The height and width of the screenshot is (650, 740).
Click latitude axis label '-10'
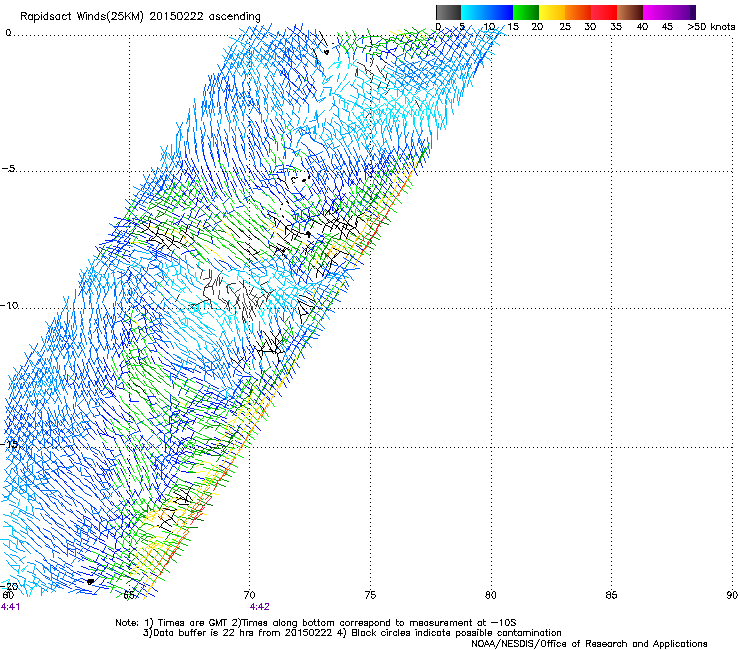9,305
